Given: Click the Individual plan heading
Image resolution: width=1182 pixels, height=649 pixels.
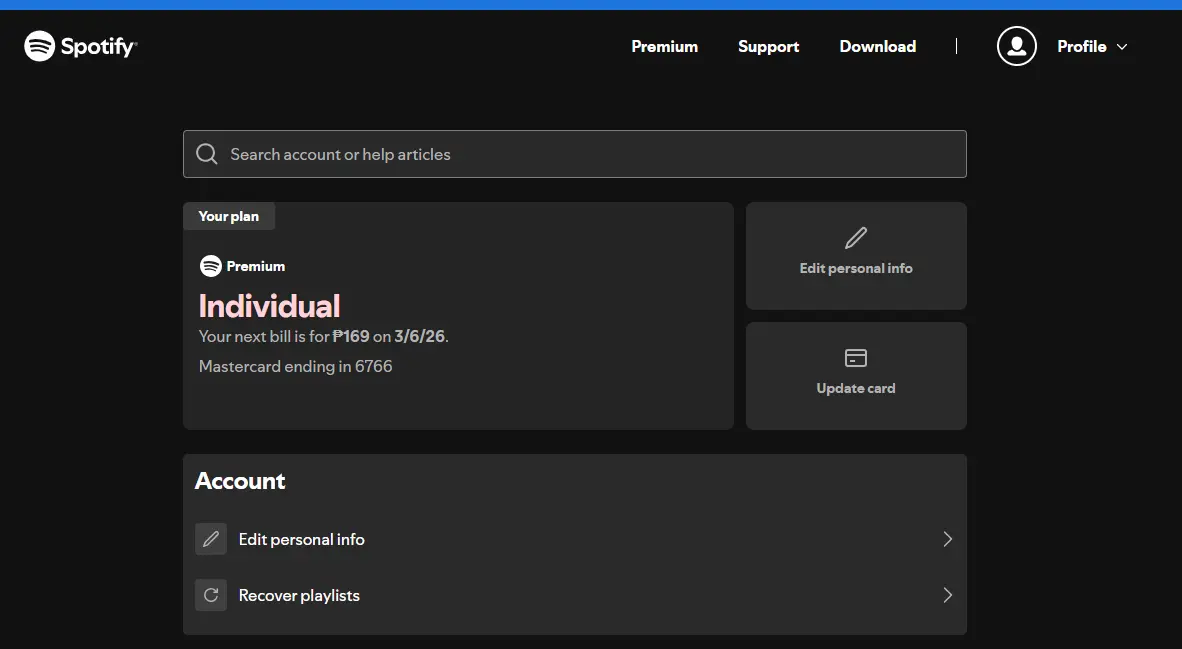Looking at the screenshot, I should (x=269, y=306).
